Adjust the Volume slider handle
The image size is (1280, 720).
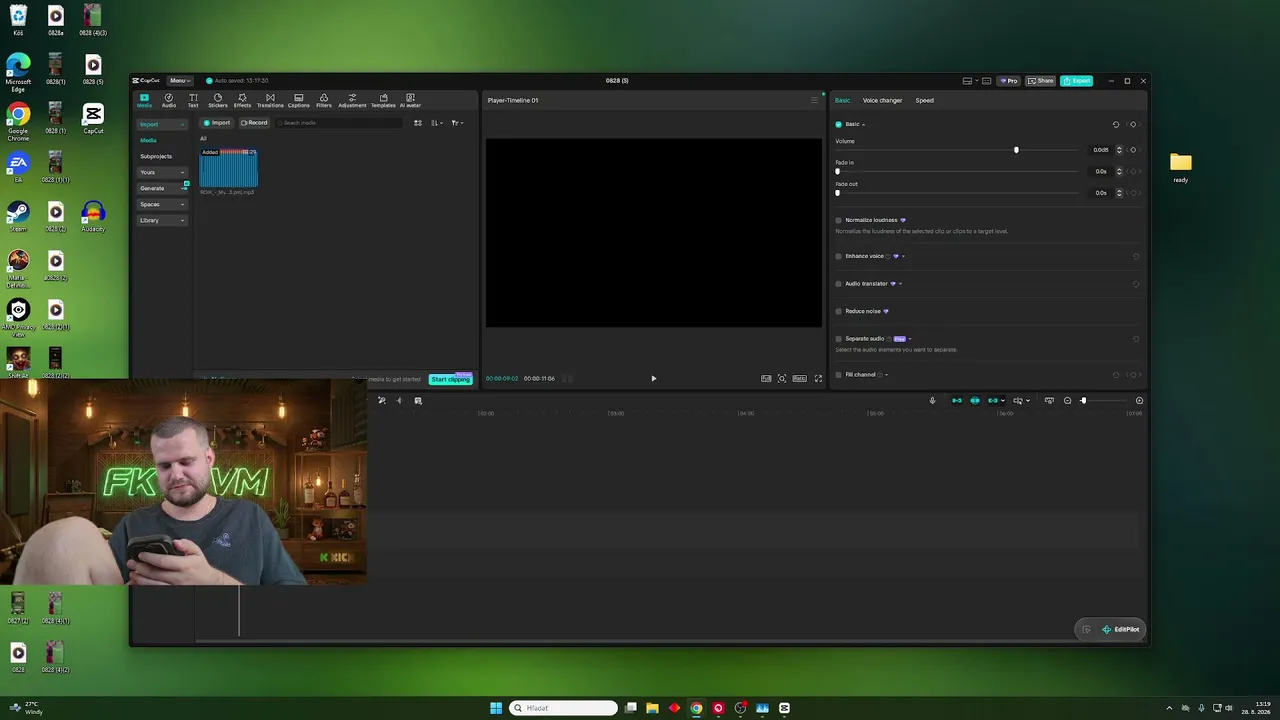(x=1016, y=150)
